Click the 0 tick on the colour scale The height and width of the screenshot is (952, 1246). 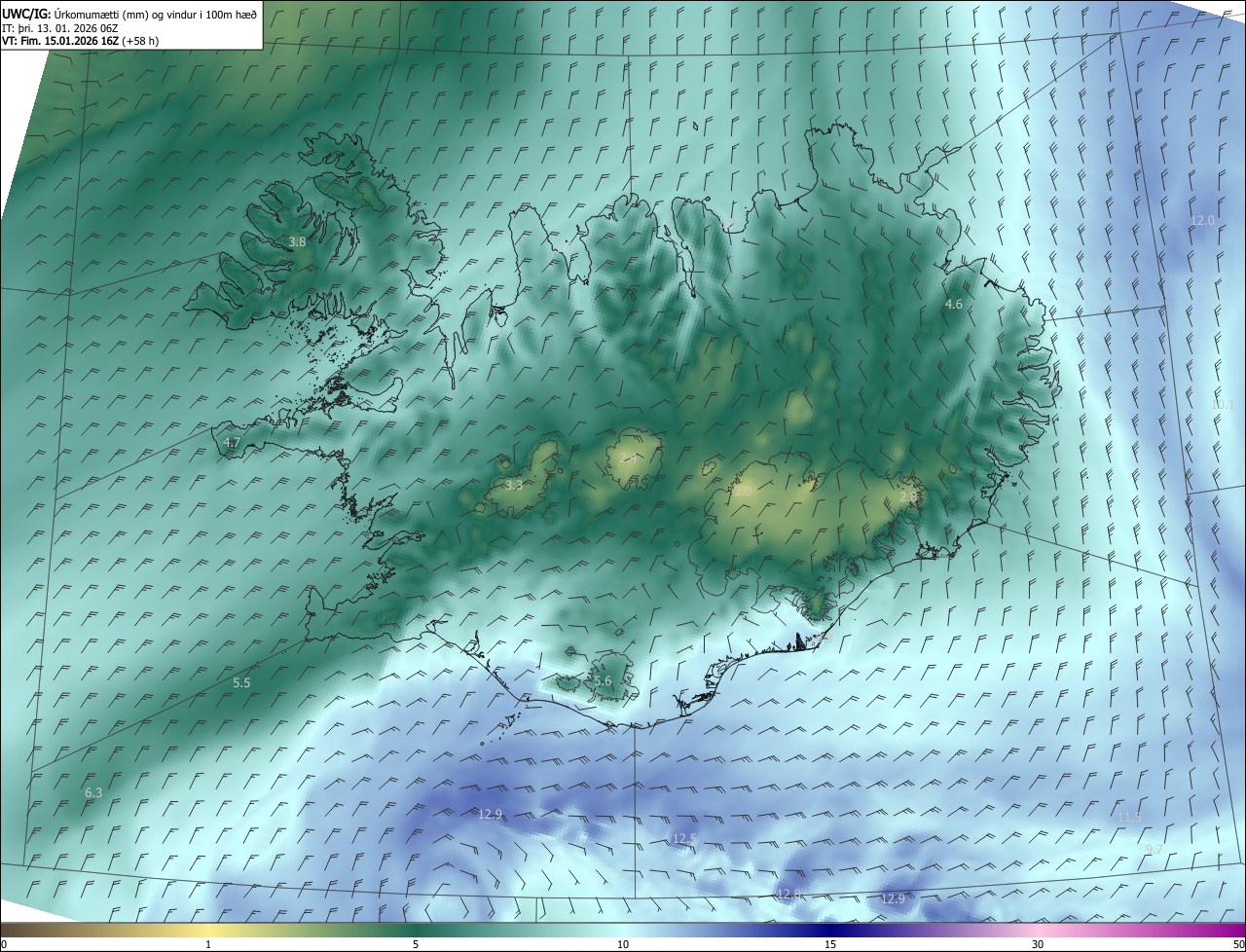(x=3, y=945)
